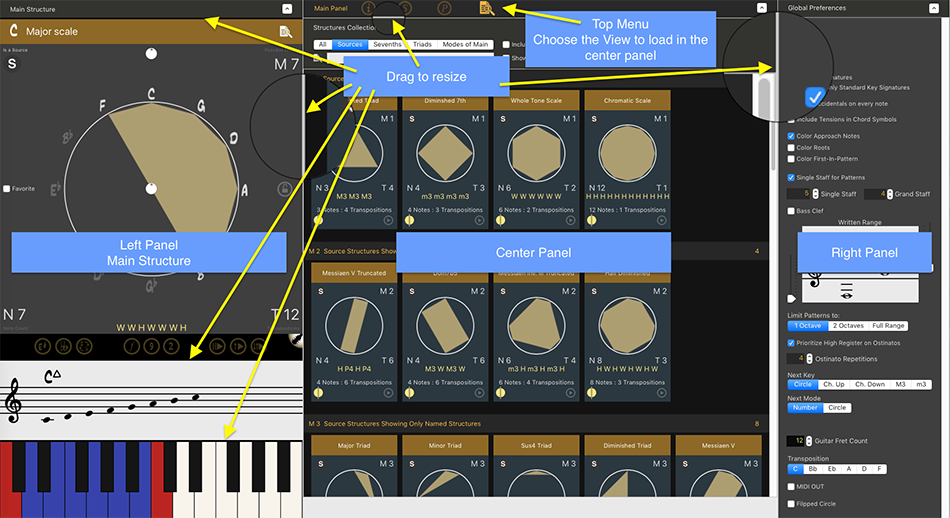The image size is (950, 518).
Task: Click the S badge on Diminished 7th card
Action: pos(412,119)
